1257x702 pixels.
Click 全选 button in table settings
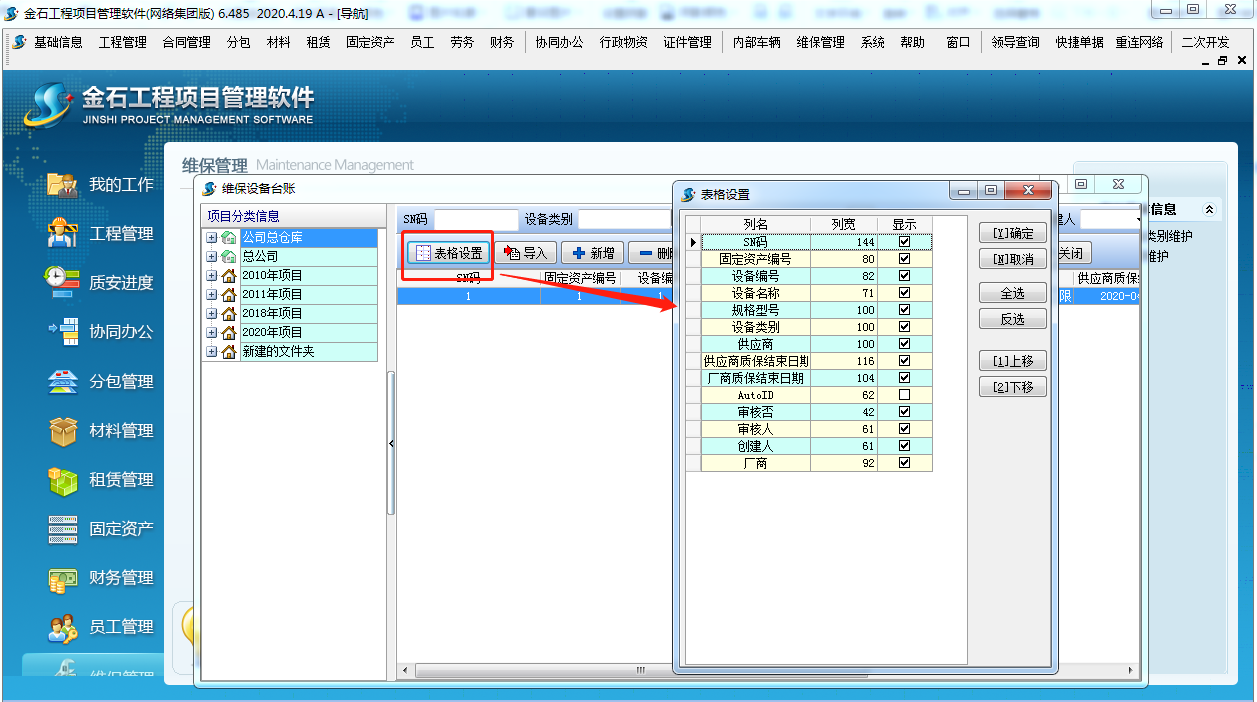click(1012, 293)
